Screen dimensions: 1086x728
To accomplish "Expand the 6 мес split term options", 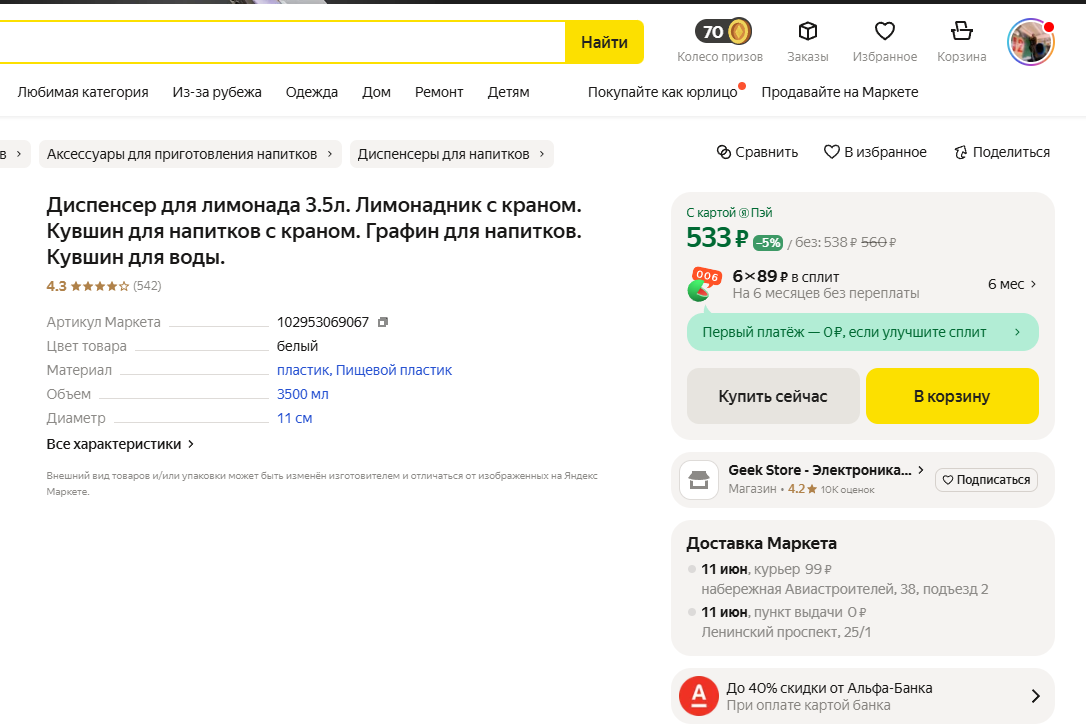I will (x=1012, y=284).
